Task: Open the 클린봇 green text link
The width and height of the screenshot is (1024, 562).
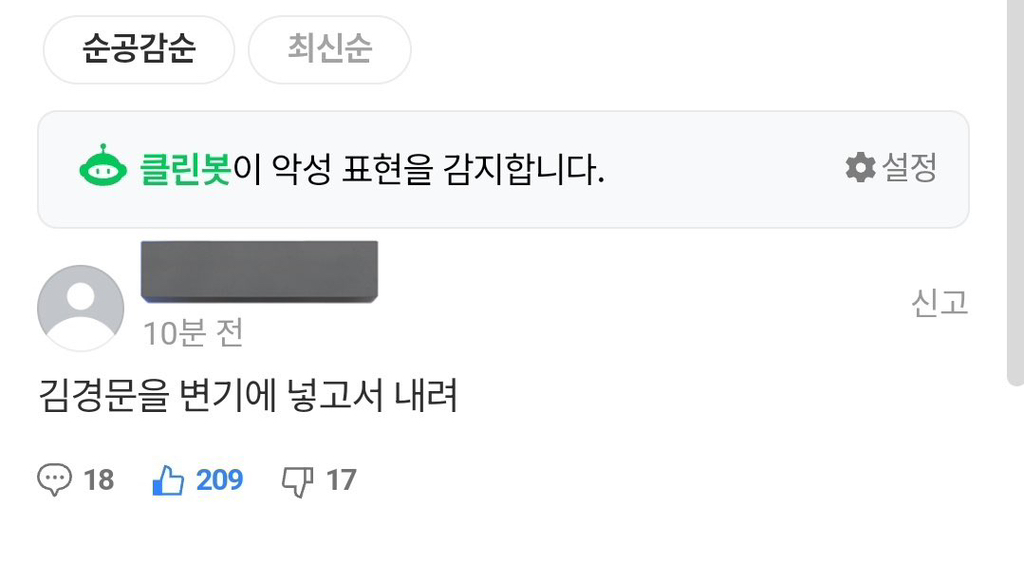Action: pos(185,169)
